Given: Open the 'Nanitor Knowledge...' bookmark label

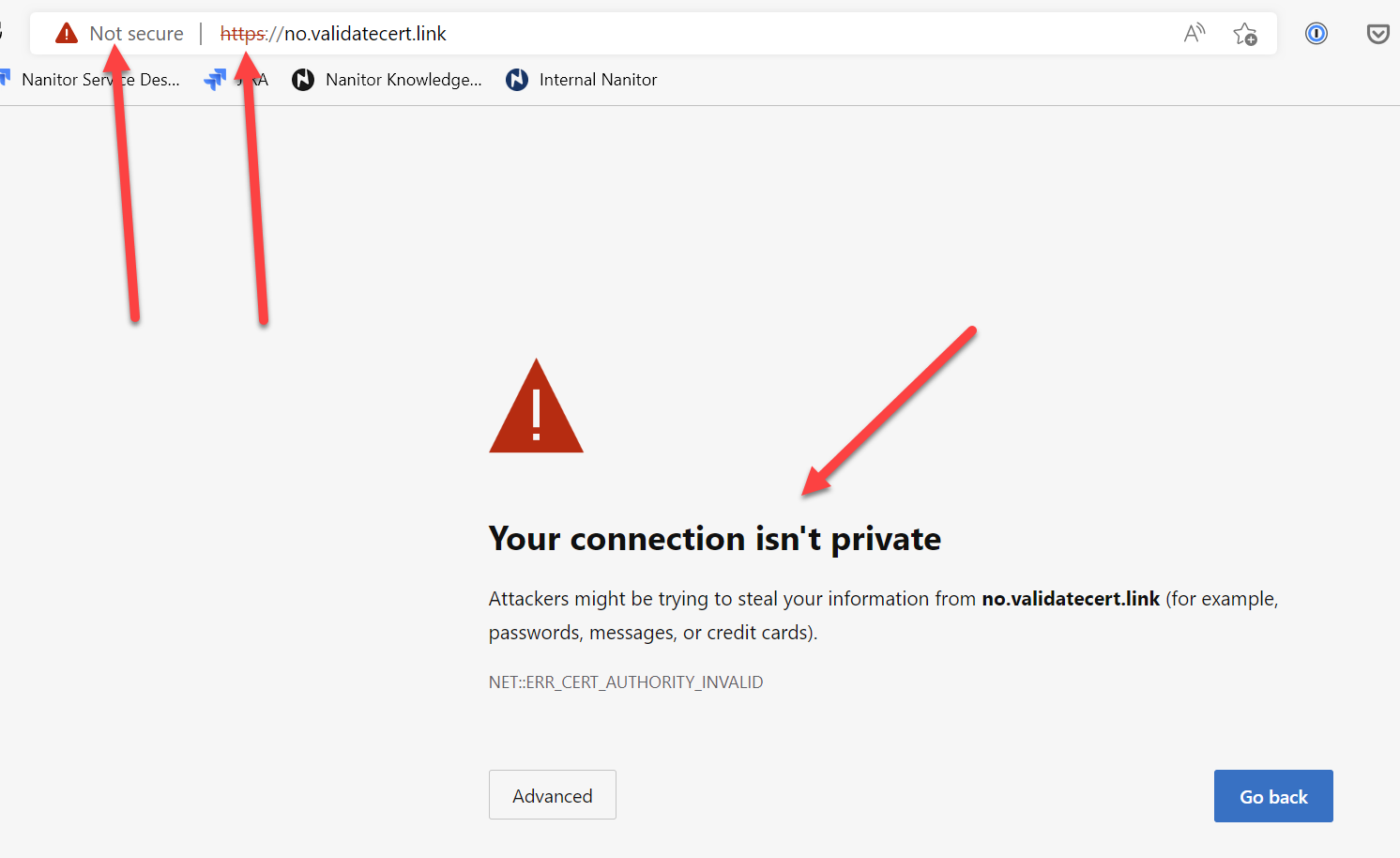Looking at the screenshot, I should [x=403, y=80].
